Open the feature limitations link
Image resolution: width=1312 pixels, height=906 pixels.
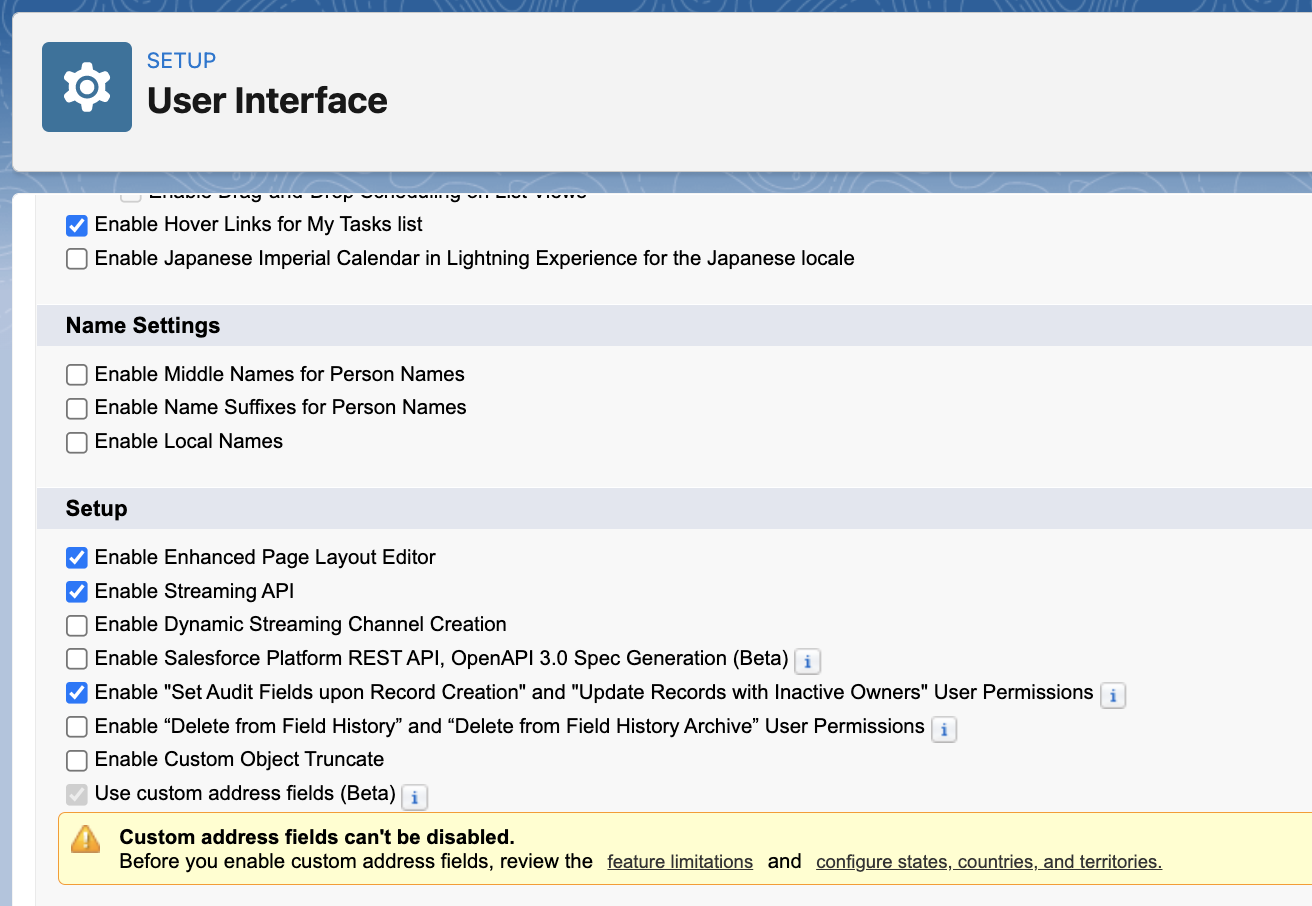(x=680, y=862)
